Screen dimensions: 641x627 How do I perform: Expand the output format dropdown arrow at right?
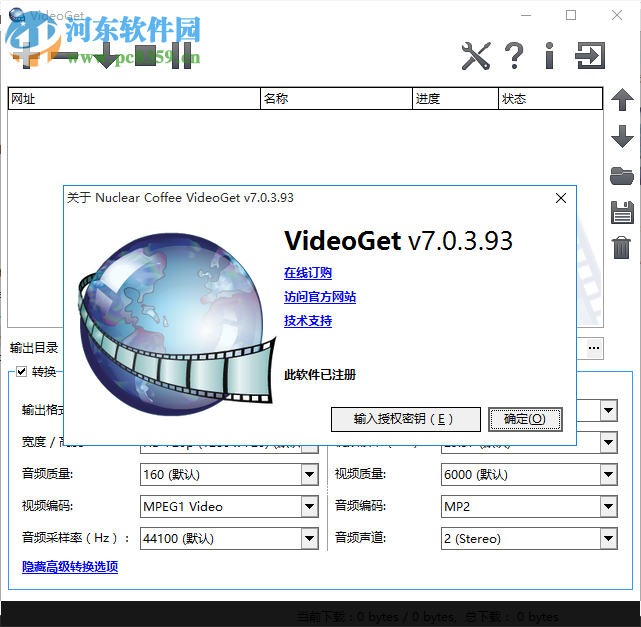coord(609,410)
